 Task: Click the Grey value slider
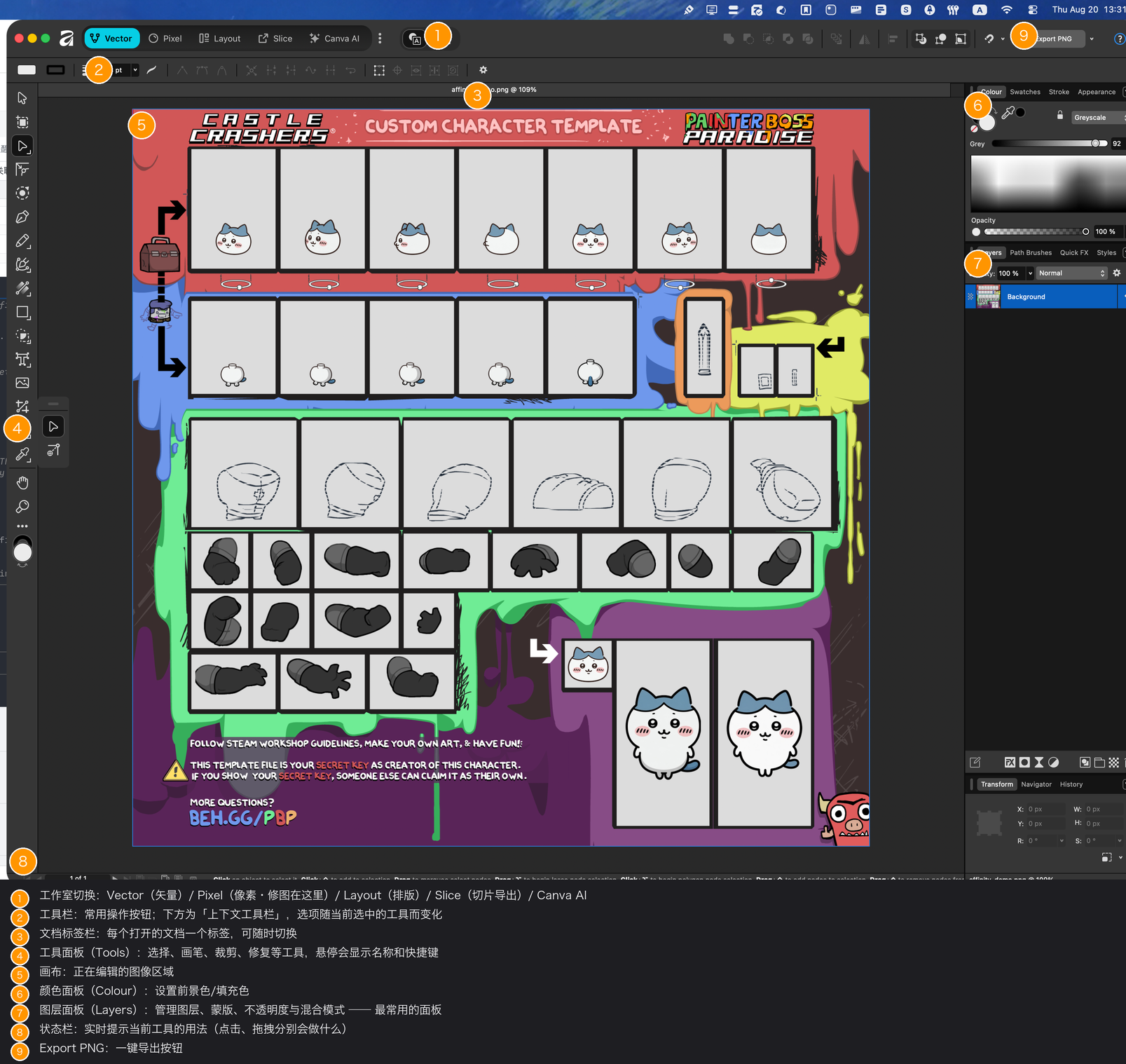pyautogui.click(x=1050, y=144)
